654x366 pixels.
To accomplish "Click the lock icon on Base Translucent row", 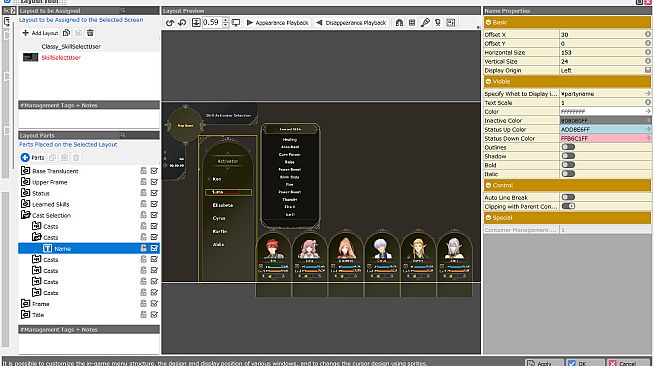I will coord(143,171).
